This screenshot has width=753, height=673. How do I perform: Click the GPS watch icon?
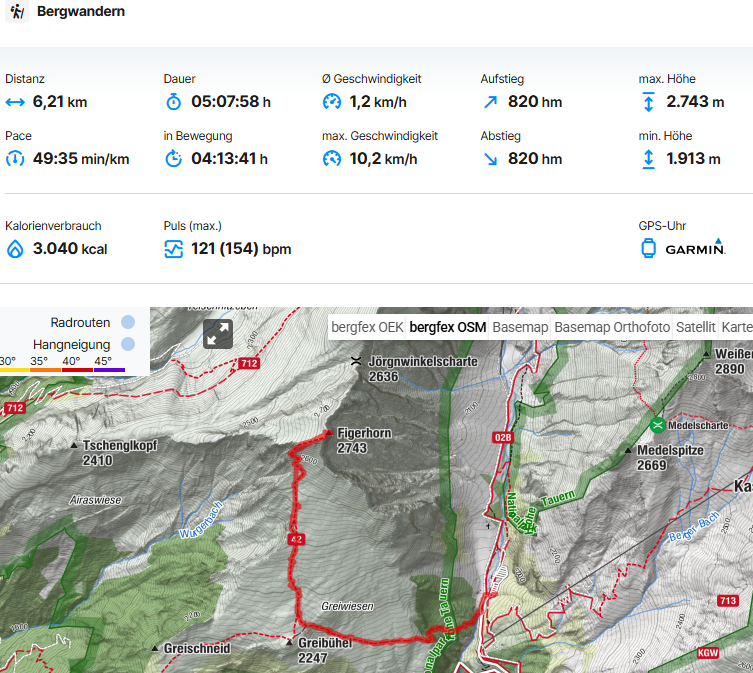coord(648,248)
